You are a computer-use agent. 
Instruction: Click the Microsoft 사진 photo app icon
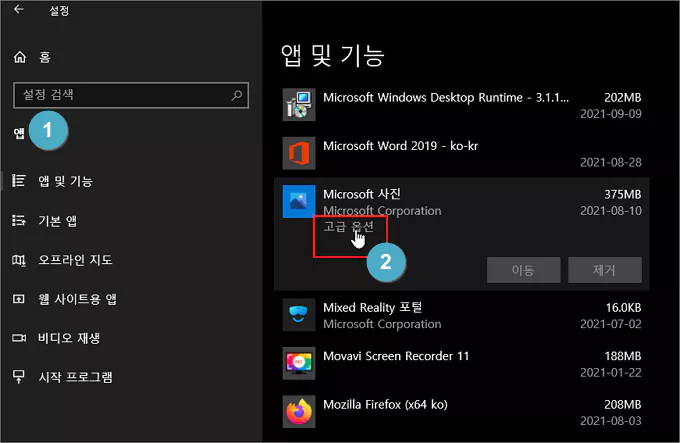[x=299, y=201]
